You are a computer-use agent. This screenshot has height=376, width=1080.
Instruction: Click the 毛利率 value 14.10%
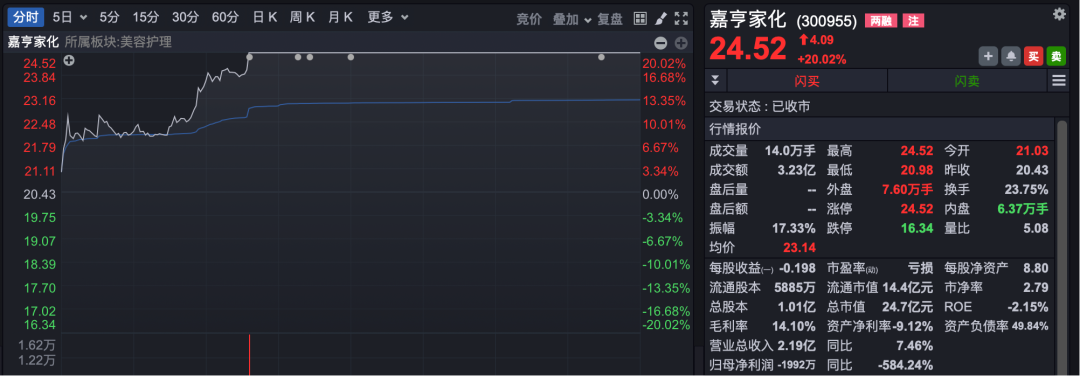pos(793,326)
